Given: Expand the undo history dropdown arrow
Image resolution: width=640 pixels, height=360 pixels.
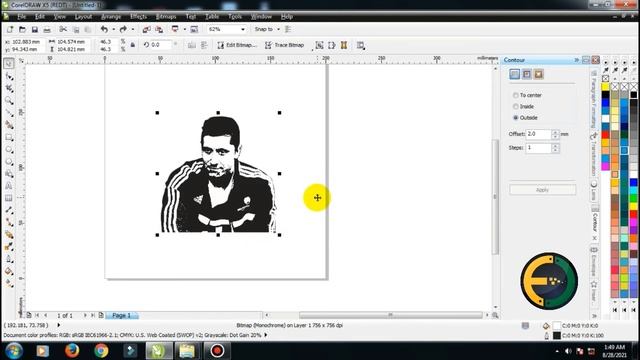Looking at the screenshot, I should pyautogui.click(x=113, y=29).
